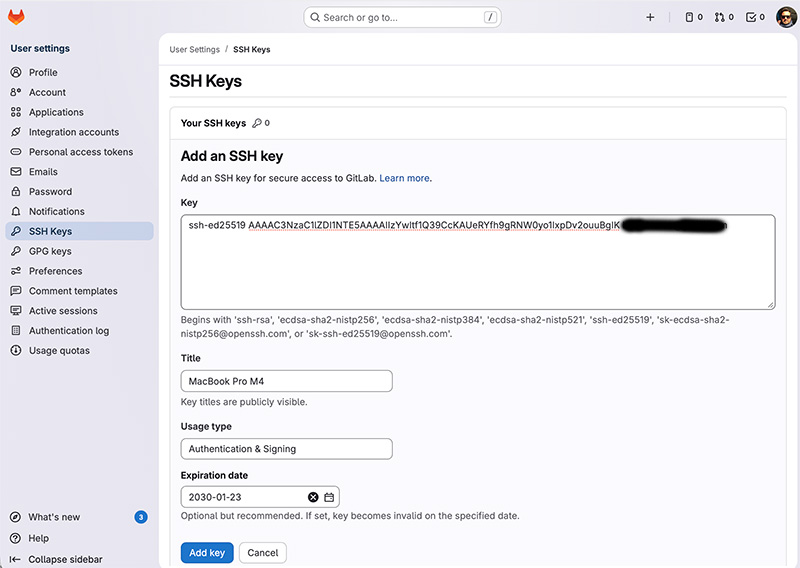
Task: Click SSH Keys breadcrumb link
Action: pyautogui.click(x=252, y=50)
